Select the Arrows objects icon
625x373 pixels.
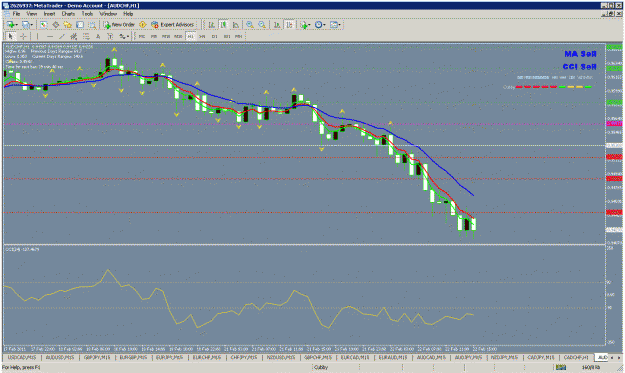click(x=122, y=36)
